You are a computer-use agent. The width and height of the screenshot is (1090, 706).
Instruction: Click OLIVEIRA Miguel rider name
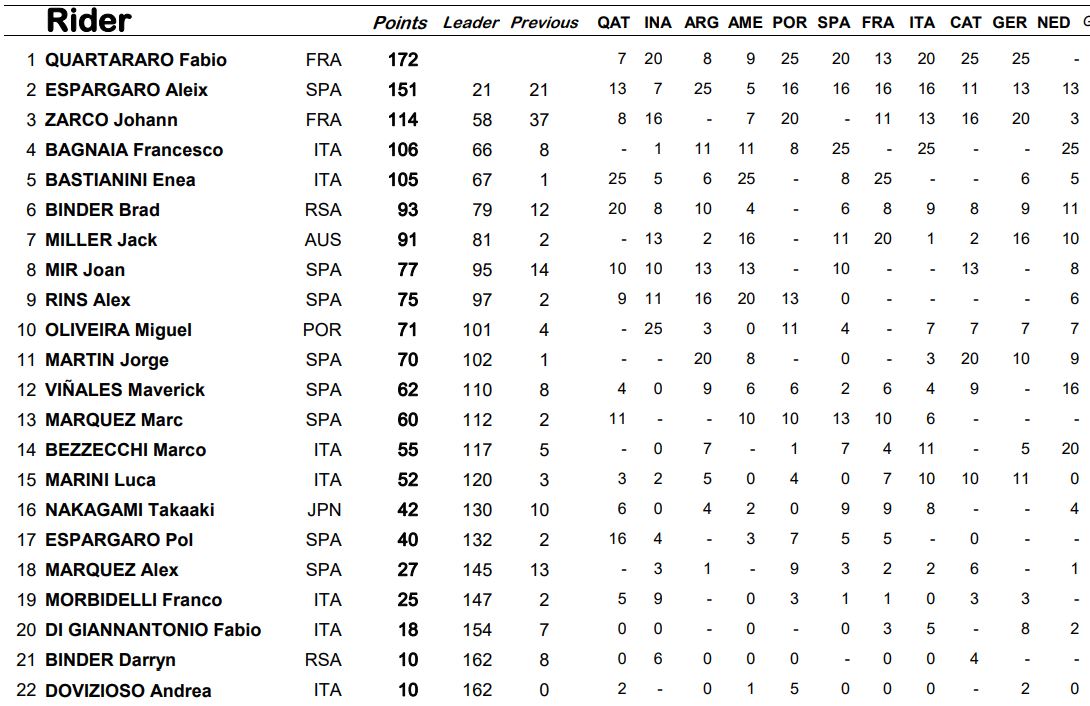(x=118, y=330)
